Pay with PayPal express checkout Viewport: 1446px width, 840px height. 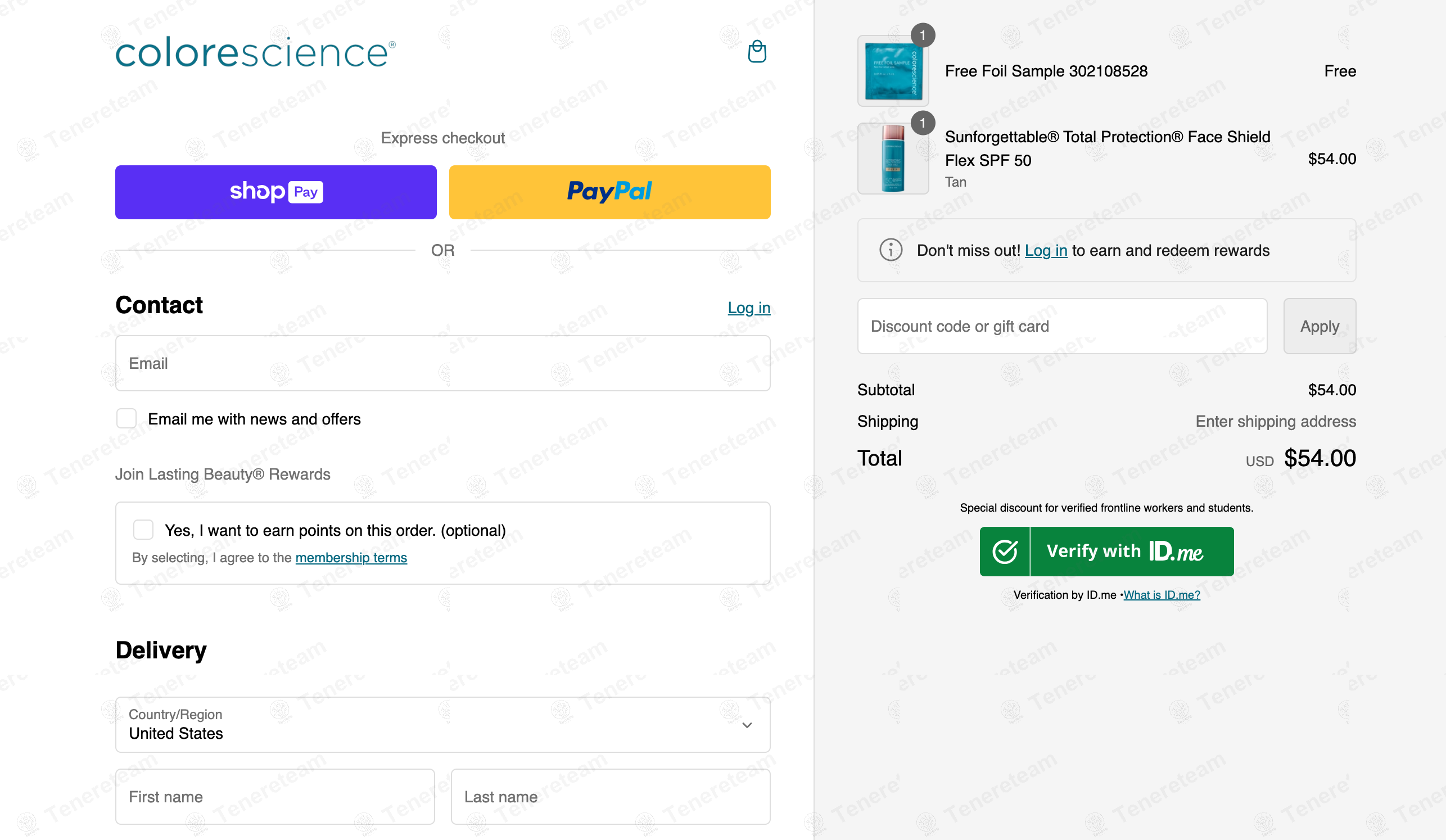[609, 192]
